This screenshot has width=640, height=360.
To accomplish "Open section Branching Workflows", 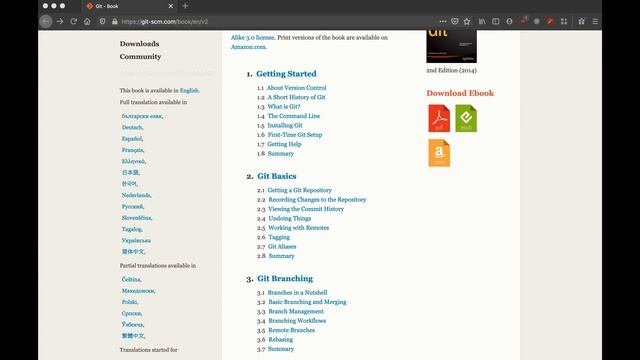I will 297,321.
